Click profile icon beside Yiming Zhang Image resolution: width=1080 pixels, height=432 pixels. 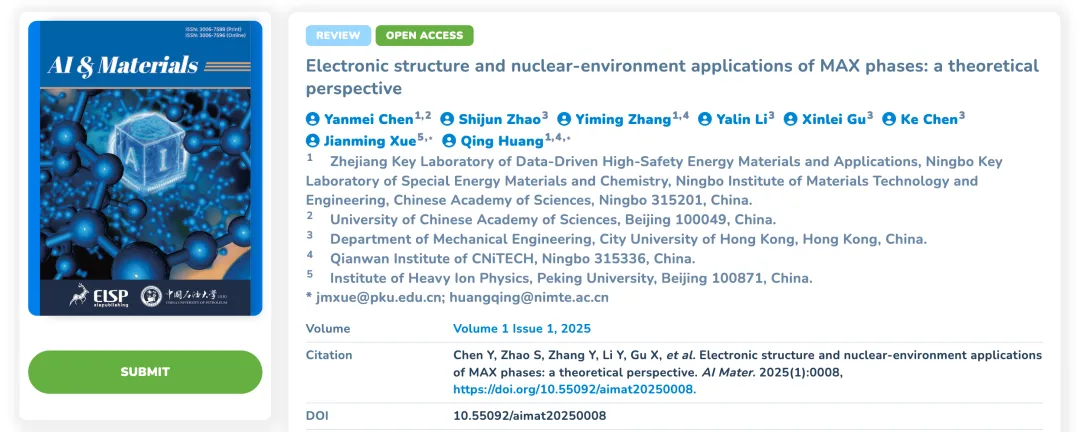[564, 119]
